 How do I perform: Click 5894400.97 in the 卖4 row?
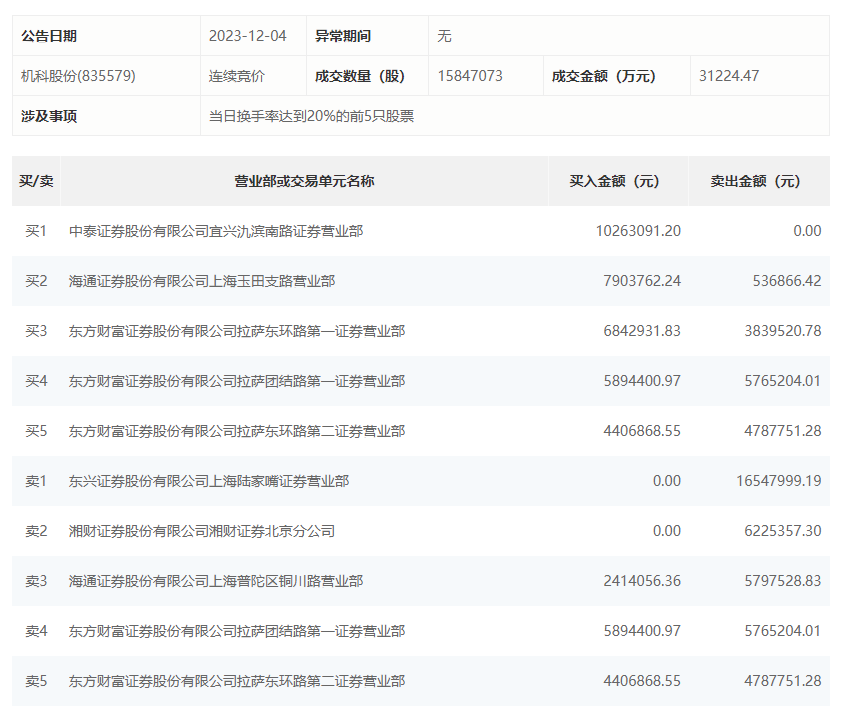pyautogui.click(x=642, y=631)
